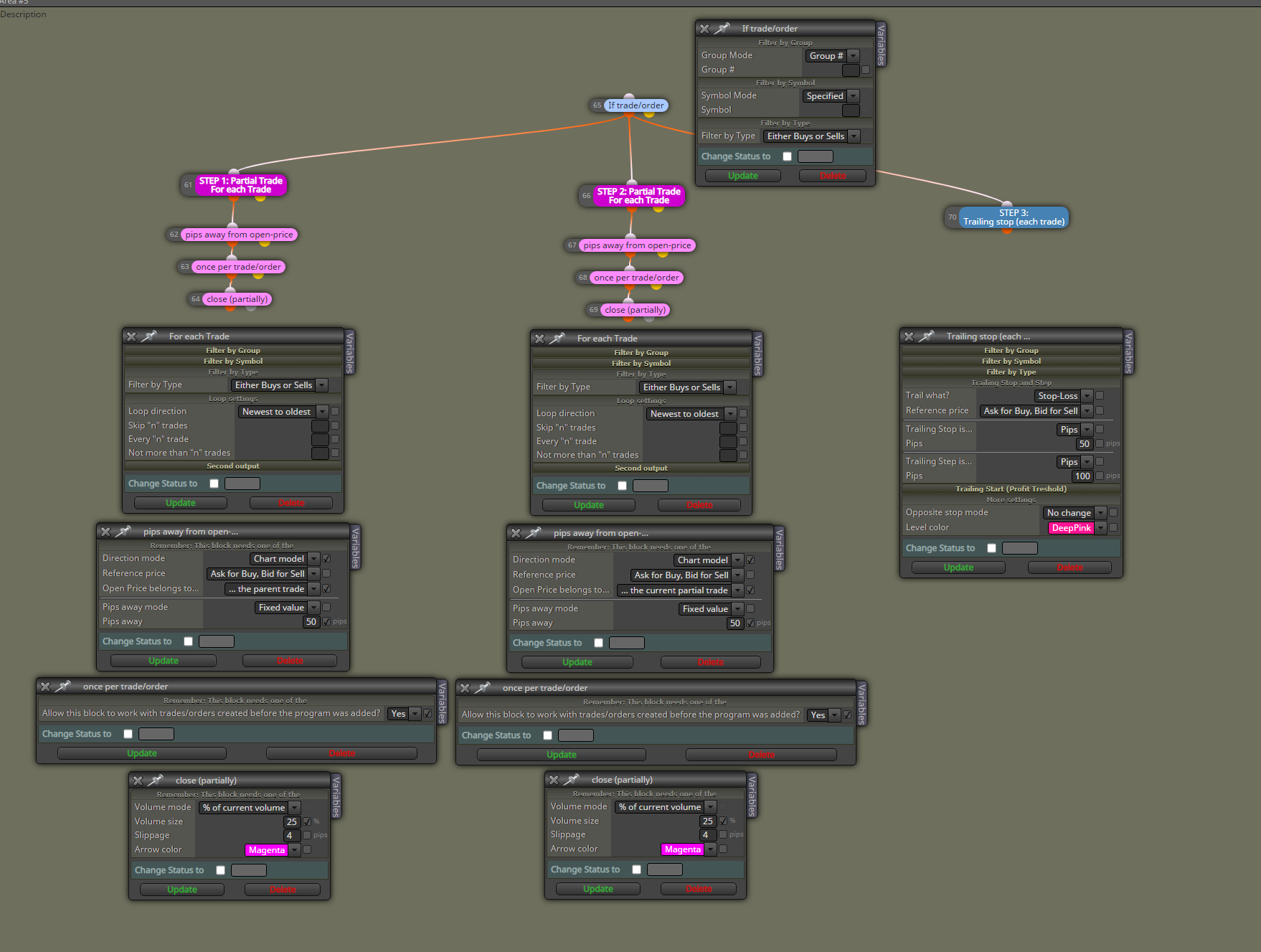Open the Group Mode dropdown
This screenshot has height=952, width=1261.
point(832,55)
